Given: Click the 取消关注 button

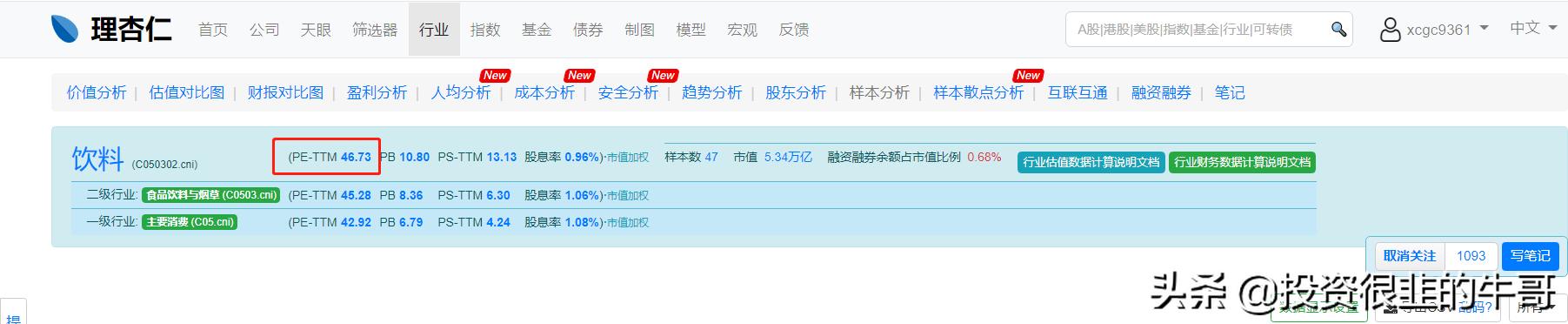Looking at the screenshot, I should pos(1410,256).
